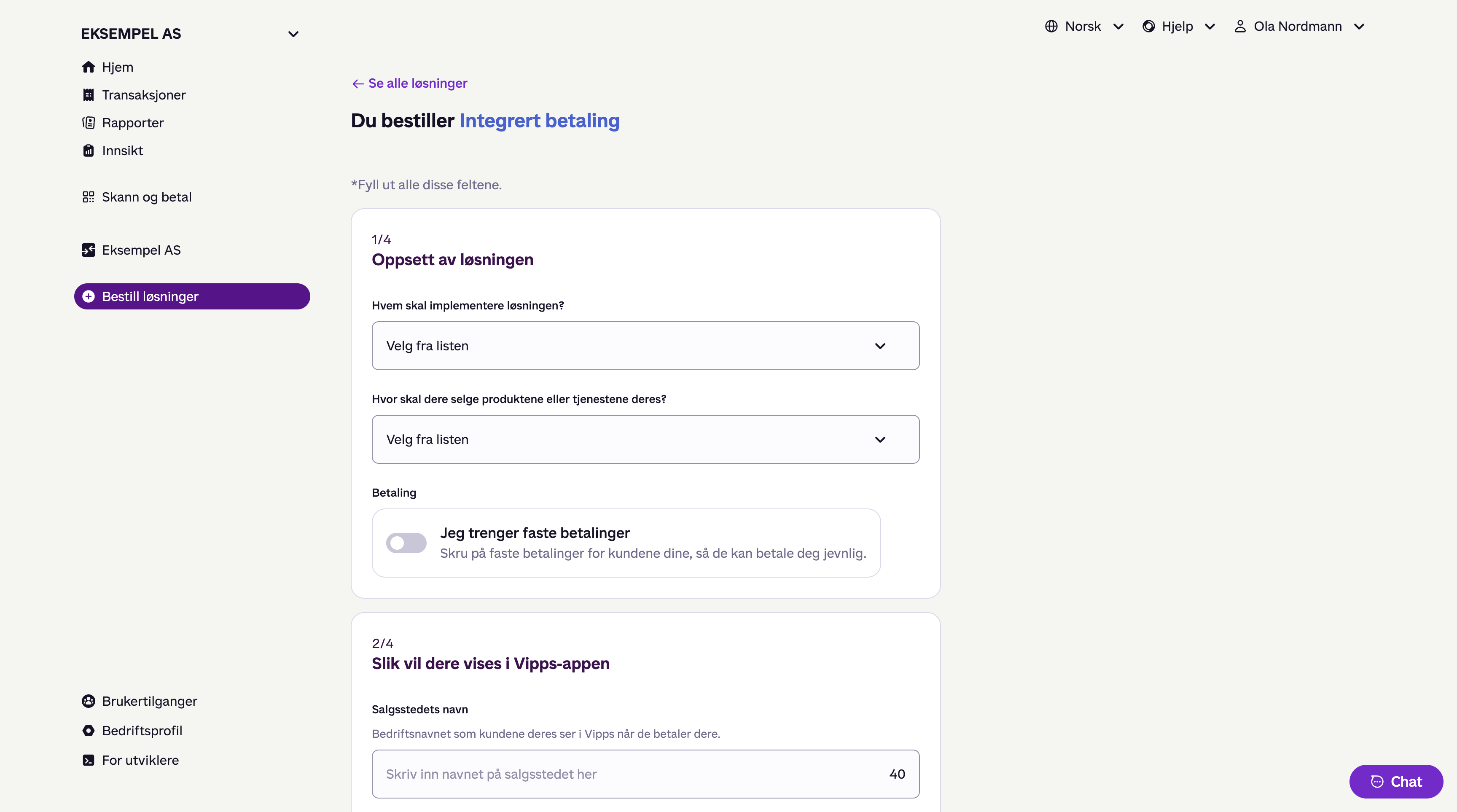Image resolution: width=1457 pixels, height=812 pixels.
Task: Open the Hvor skal dere selge dropdown
Action: [645, 439]
